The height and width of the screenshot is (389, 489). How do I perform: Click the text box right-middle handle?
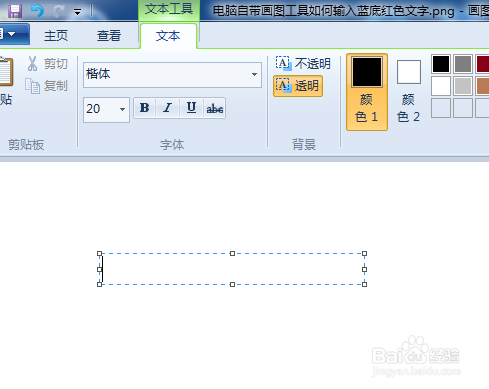364,269
